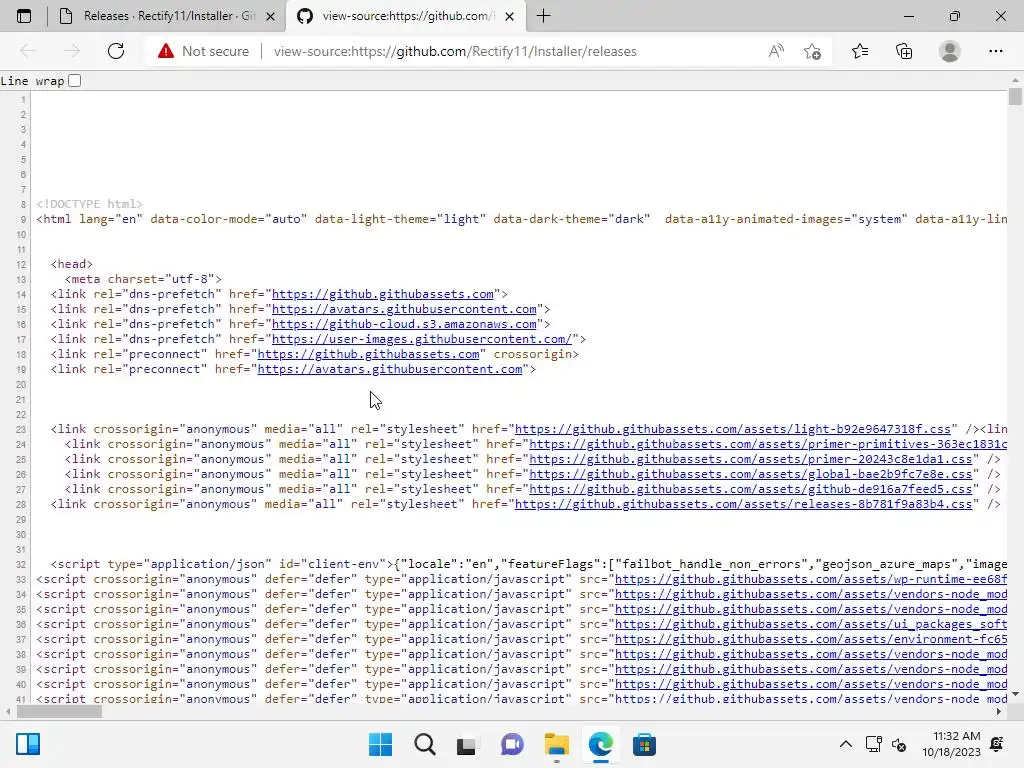Click the <head> tag text
This screenshot has height=768, width=1024.
72,264
